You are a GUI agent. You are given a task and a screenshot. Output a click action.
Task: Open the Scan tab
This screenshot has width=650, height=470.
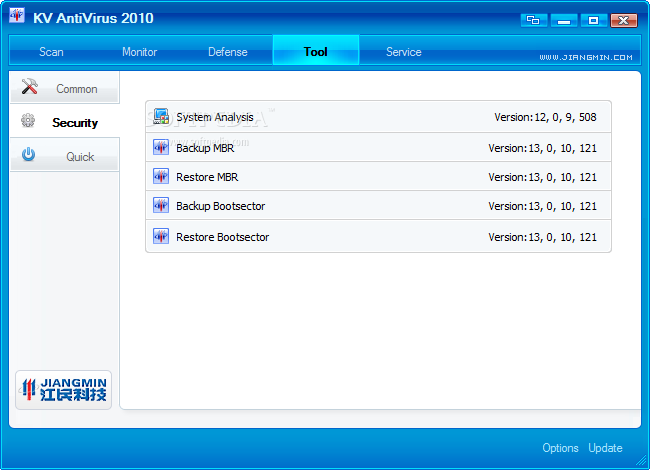click(51, 52)
